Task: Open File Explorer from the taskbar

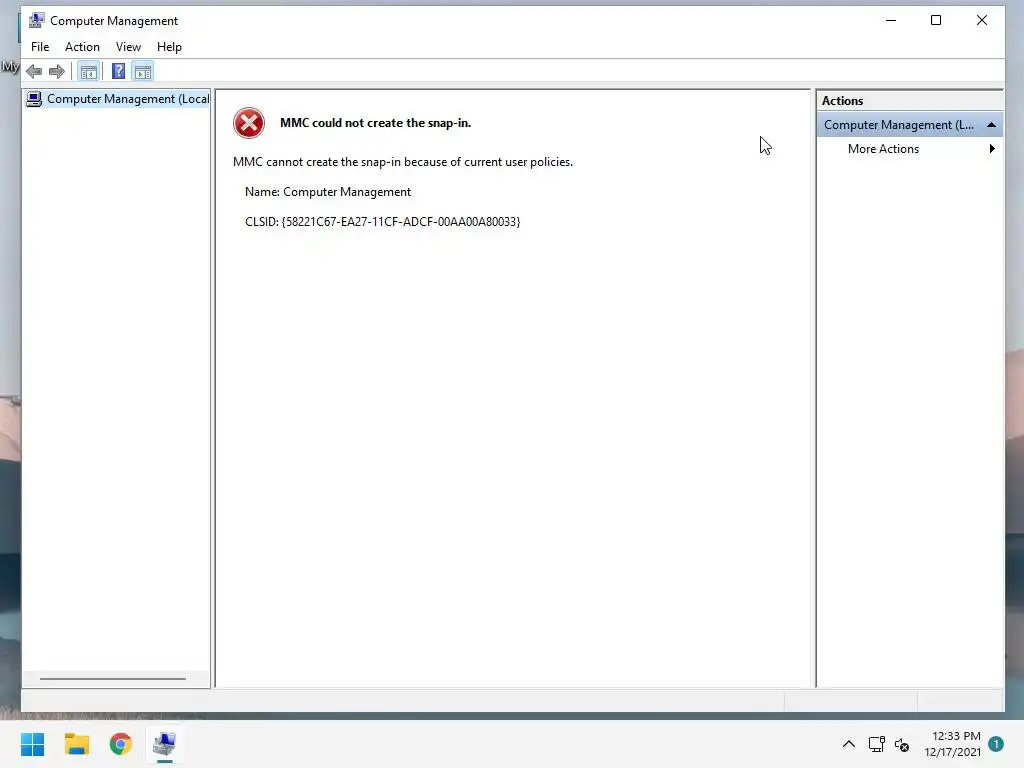Action: point(76,744)
